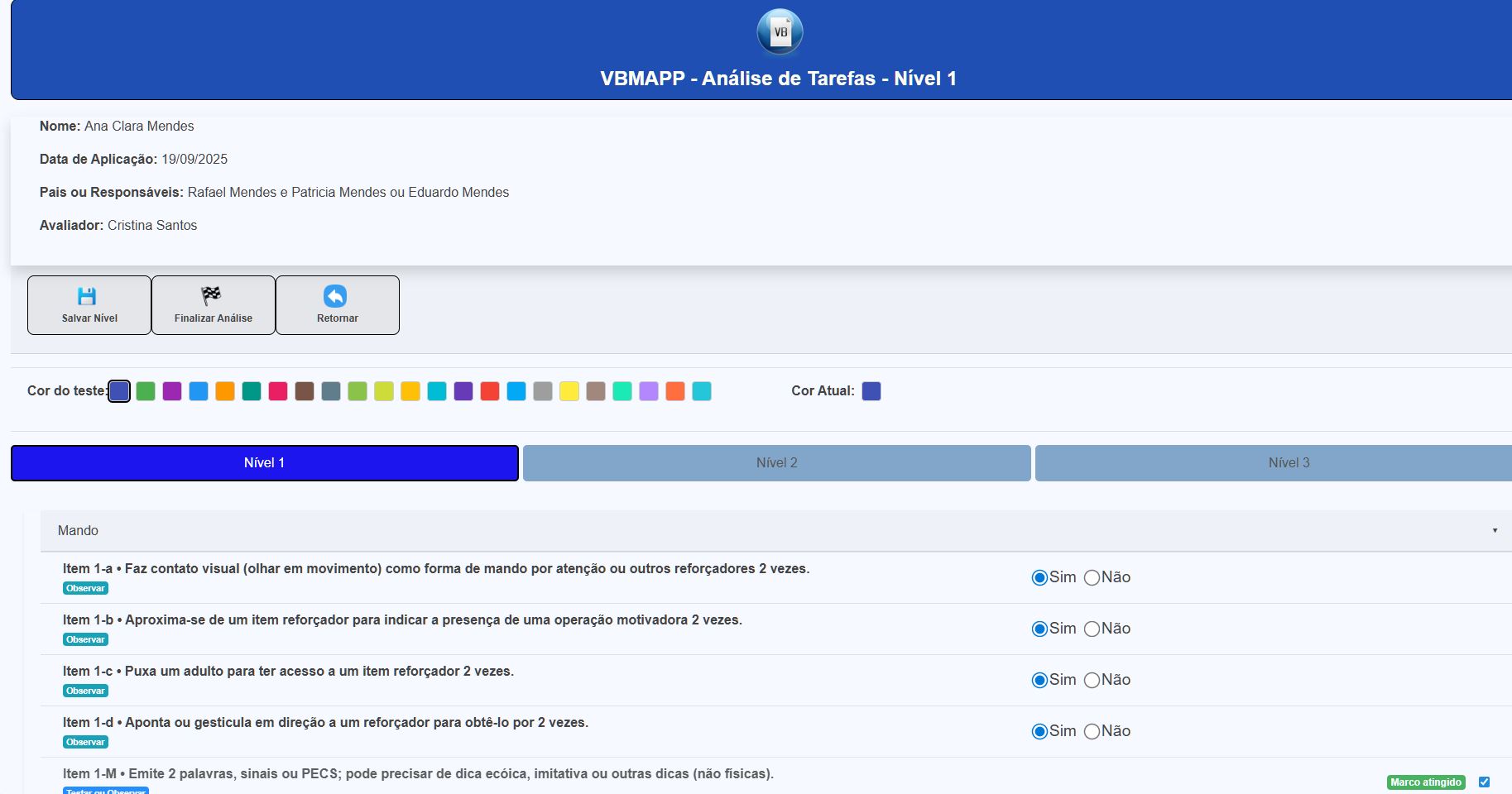The height and width of the screenshot is (794, 1512).
Task: Uncheck the Marco atingido checkbox
Action: (x=1484, y=782)
